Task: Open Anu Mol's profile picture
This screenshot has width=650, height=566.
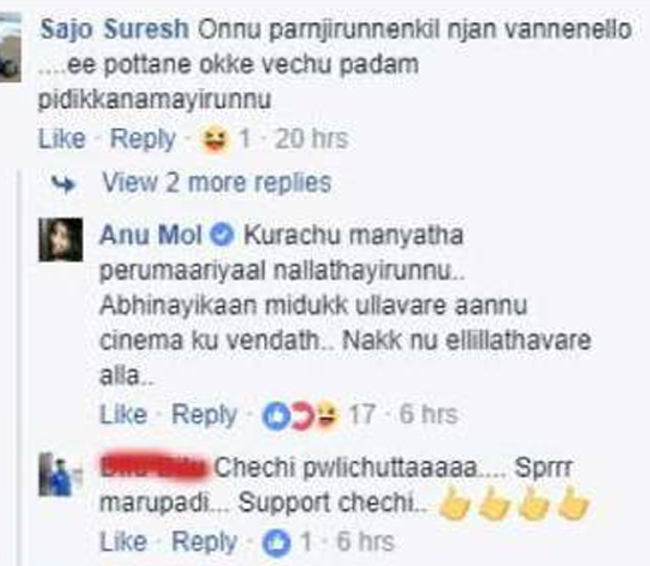Action: click(x=61, y=240)
